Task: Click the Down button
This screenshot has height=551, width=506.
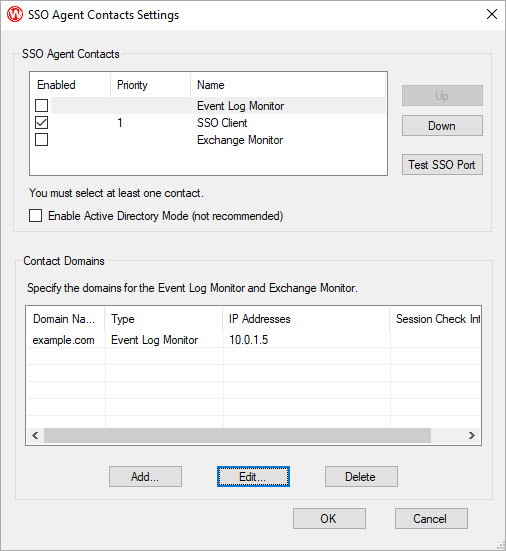Action: 442,125
